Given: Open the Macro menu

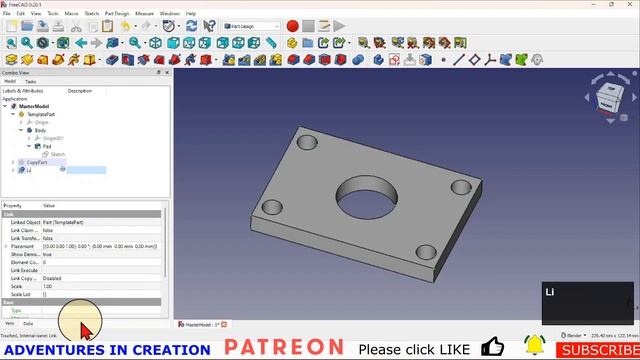Looking at the screenshot, I should click(71, 13).
